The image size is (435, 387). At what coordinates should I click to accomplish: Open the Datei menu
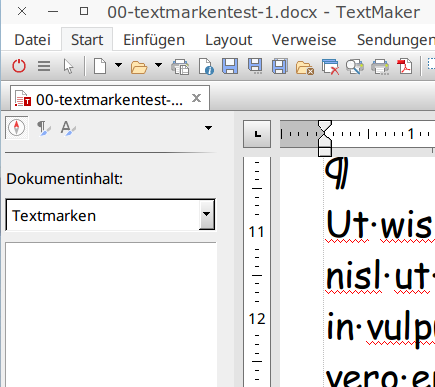pyautogui.click(x=33, y=40)
